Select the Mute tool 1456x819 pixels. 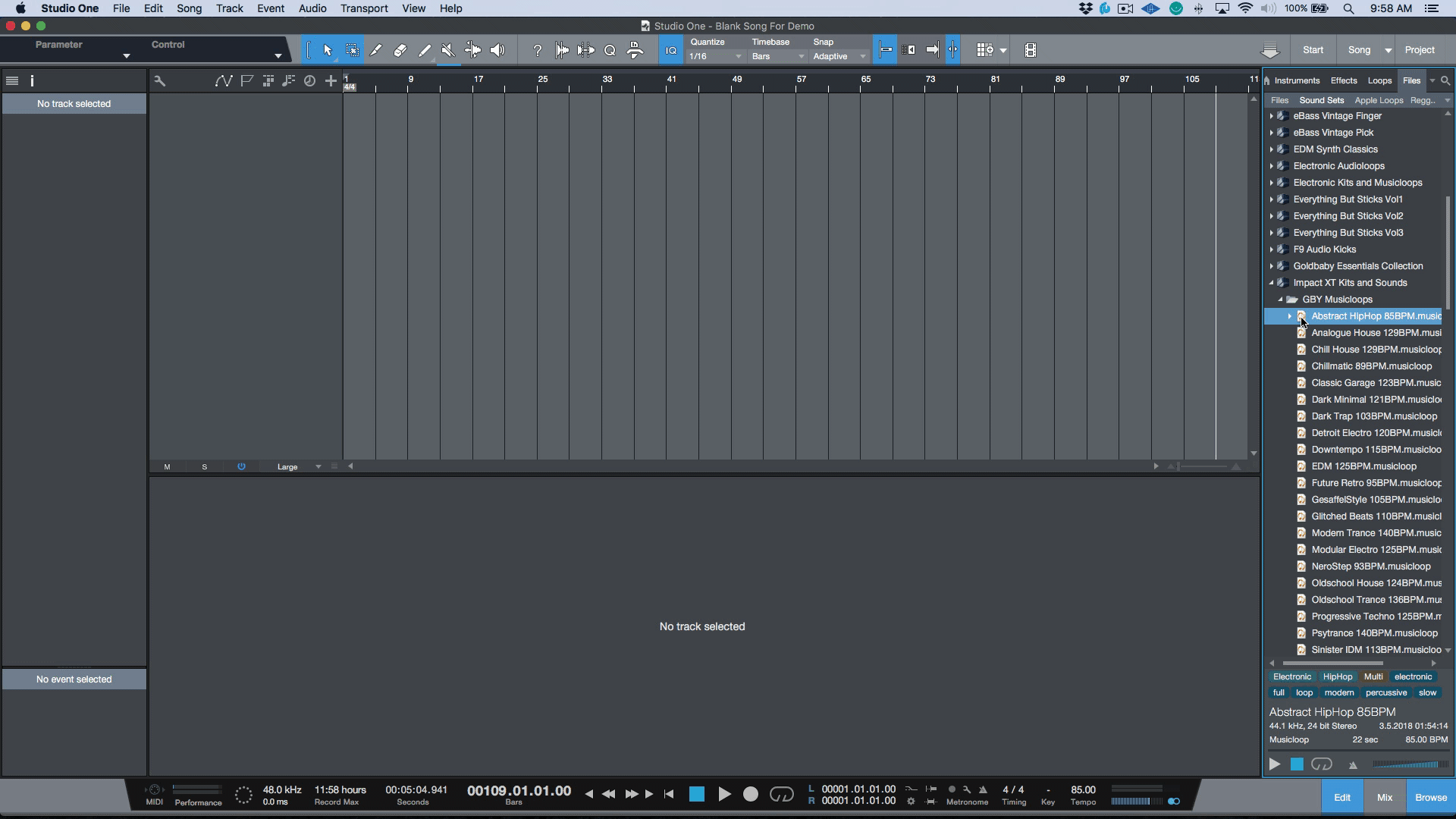coord(448,50)
